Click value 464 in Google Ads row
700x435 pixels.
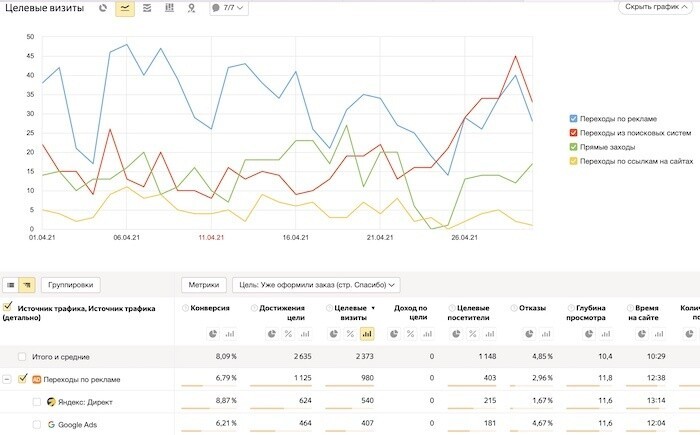click(305, 423)
